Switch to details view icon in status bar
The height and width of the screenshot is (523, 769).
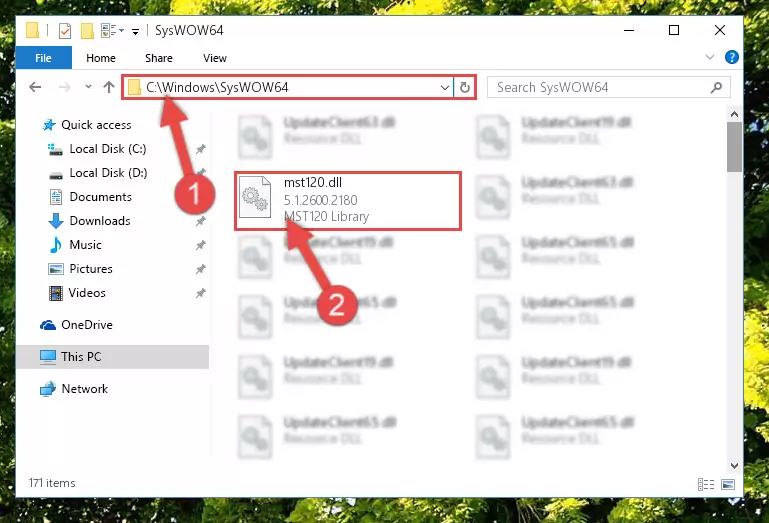coord(706,485)
